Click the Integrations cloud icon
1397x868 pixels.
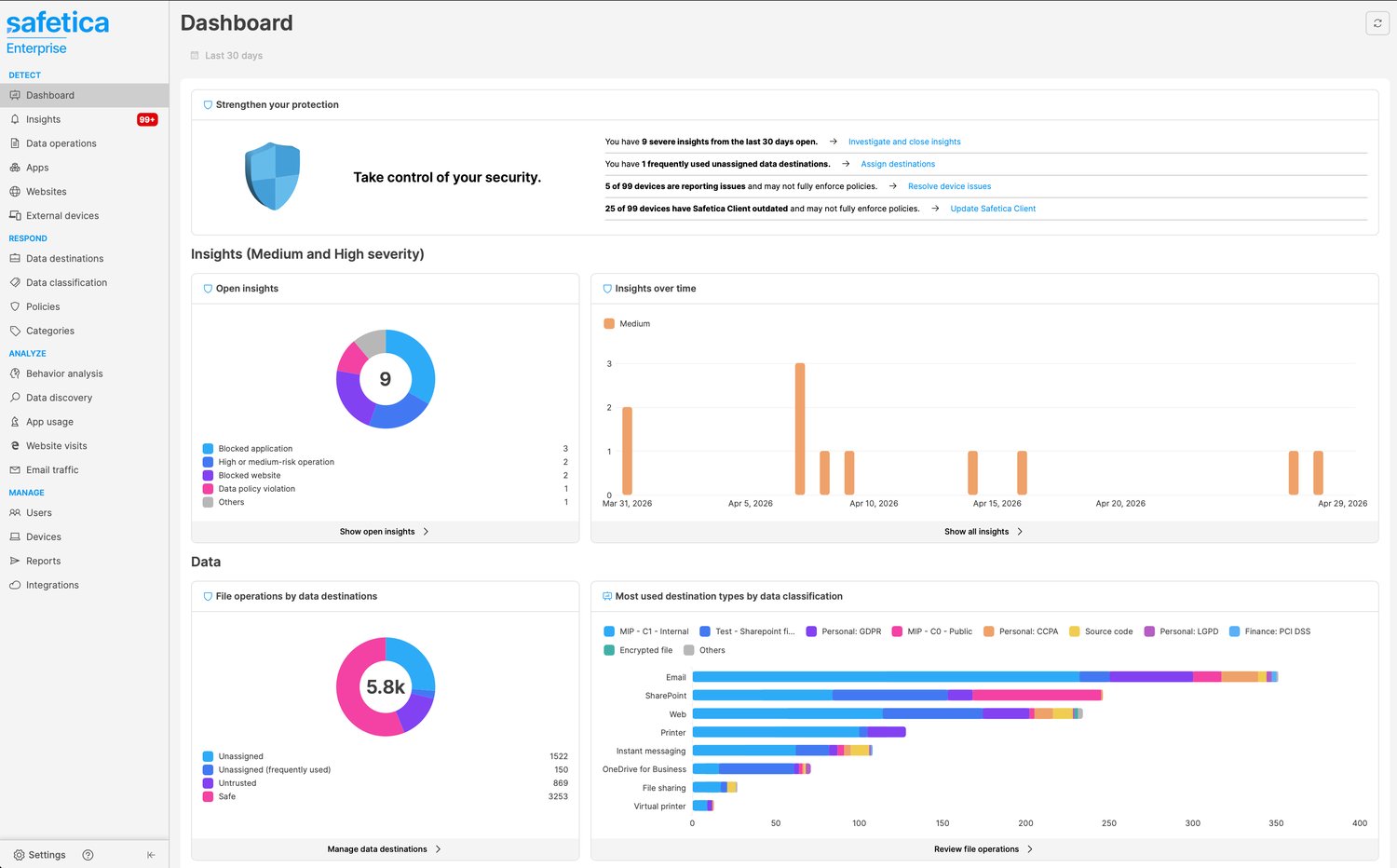point(15,585)
